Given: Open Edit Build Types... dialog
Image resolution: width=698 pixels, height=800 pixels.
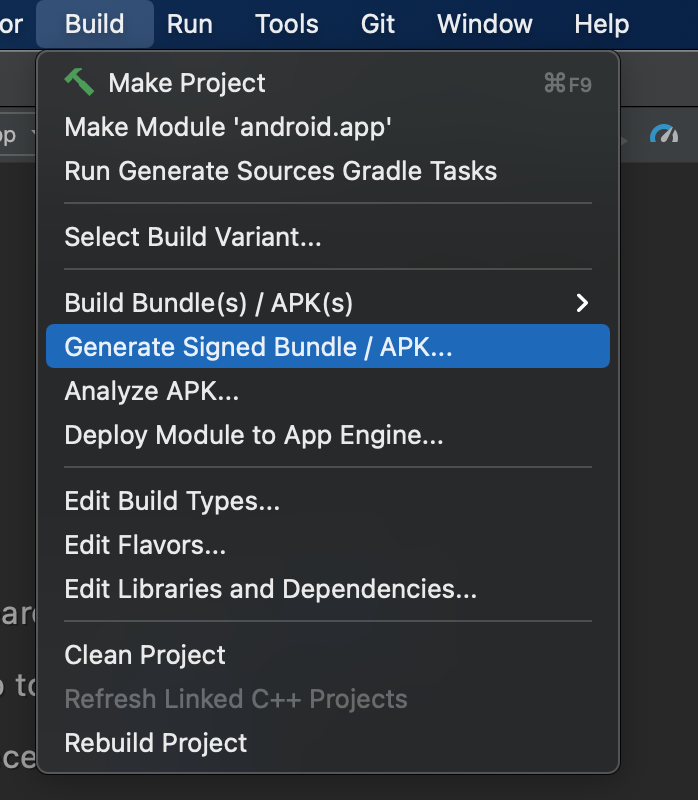Looking at the screenshot, I should [x=172, y=501].
